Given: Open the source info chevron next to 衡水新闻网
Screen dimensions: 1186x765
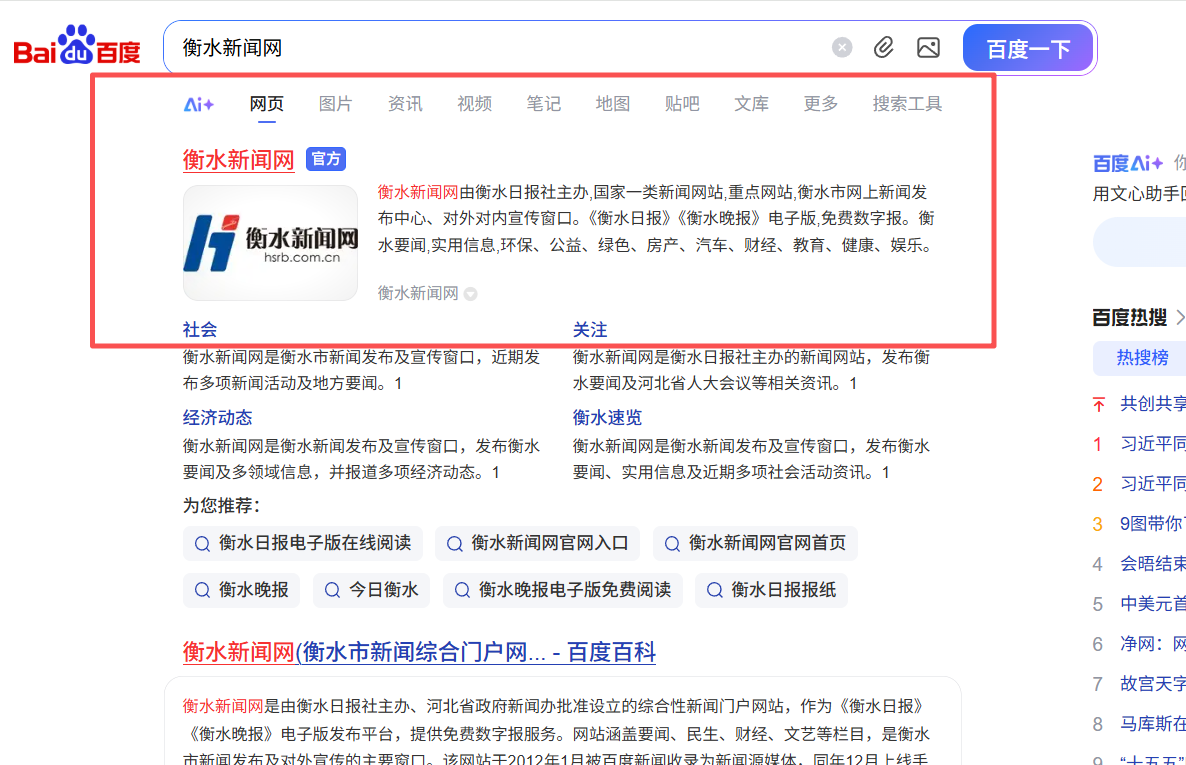Looking at the screenshot, I should pos(470,293).
